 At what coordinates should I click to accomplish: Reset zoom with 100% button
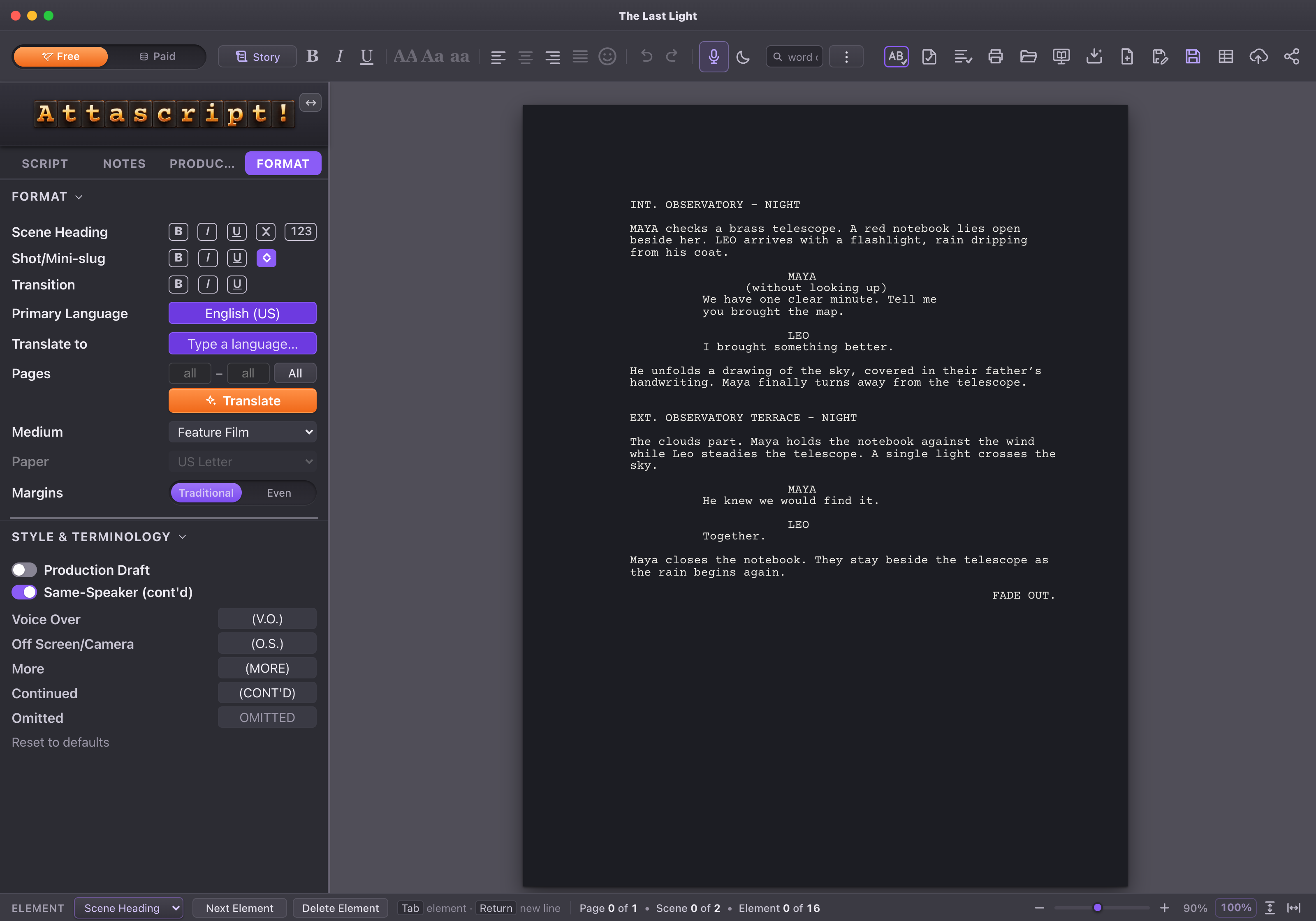[x=1236, y=908]
